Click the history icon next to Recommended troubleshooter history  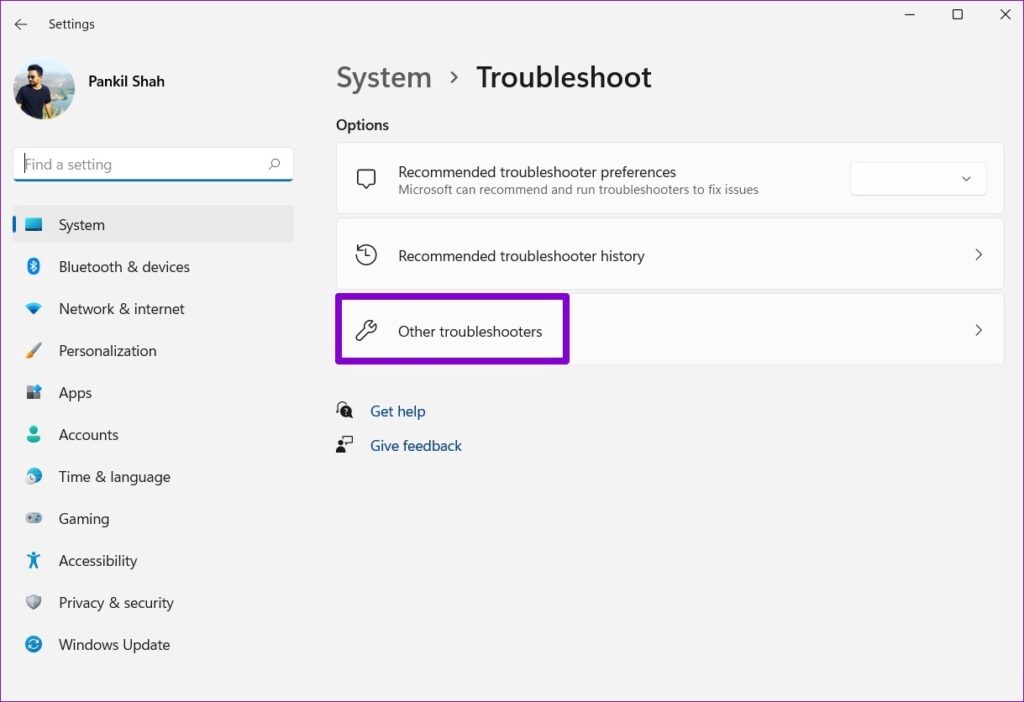pos(366,255)
